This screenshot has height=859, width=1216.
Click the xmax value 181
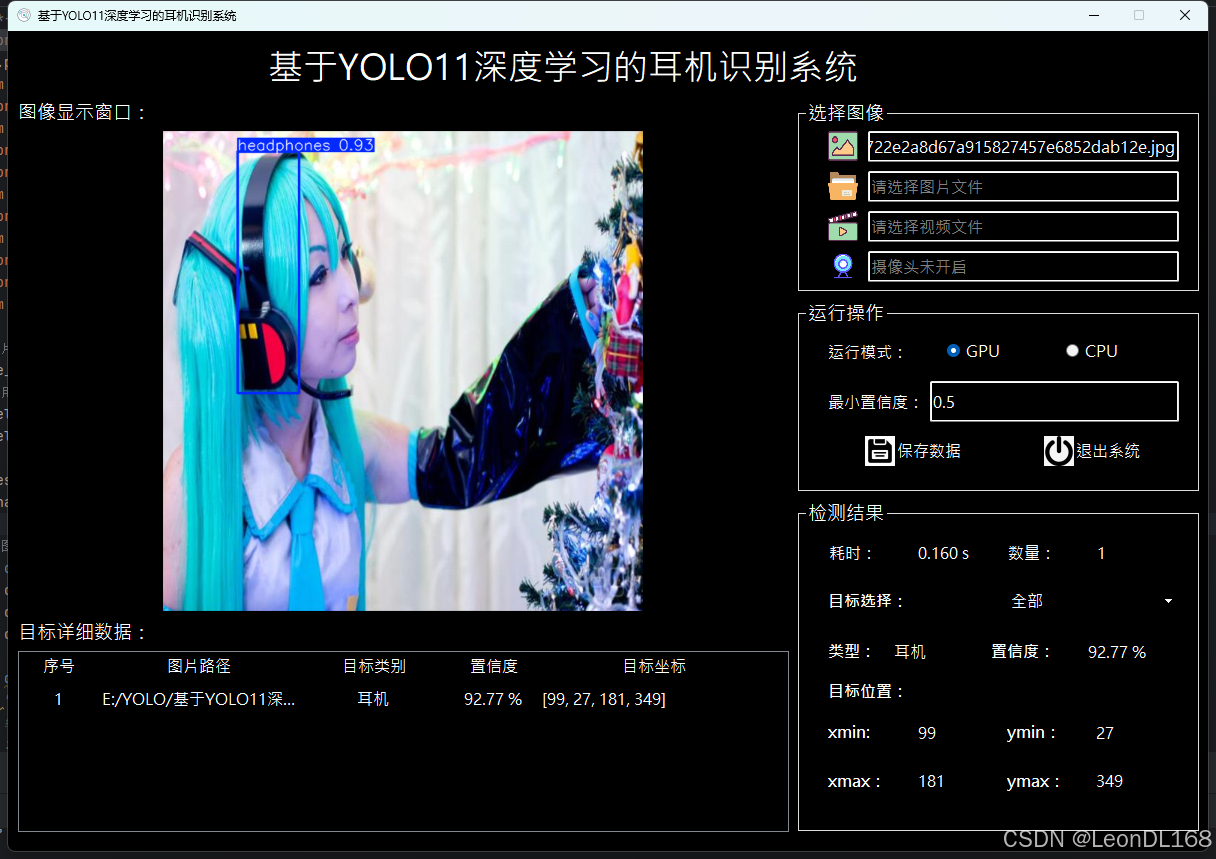[x=931, y=781]
